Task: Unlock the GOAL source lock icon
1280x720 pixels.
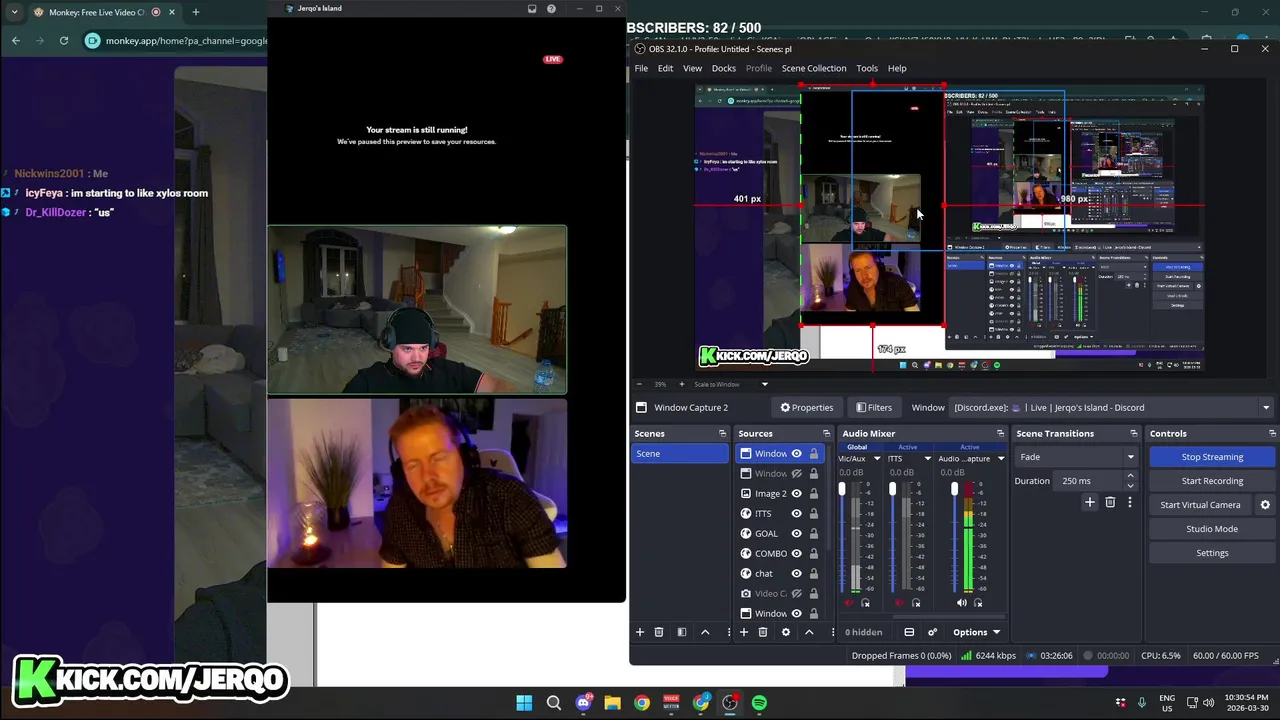Action: (814, 533)
